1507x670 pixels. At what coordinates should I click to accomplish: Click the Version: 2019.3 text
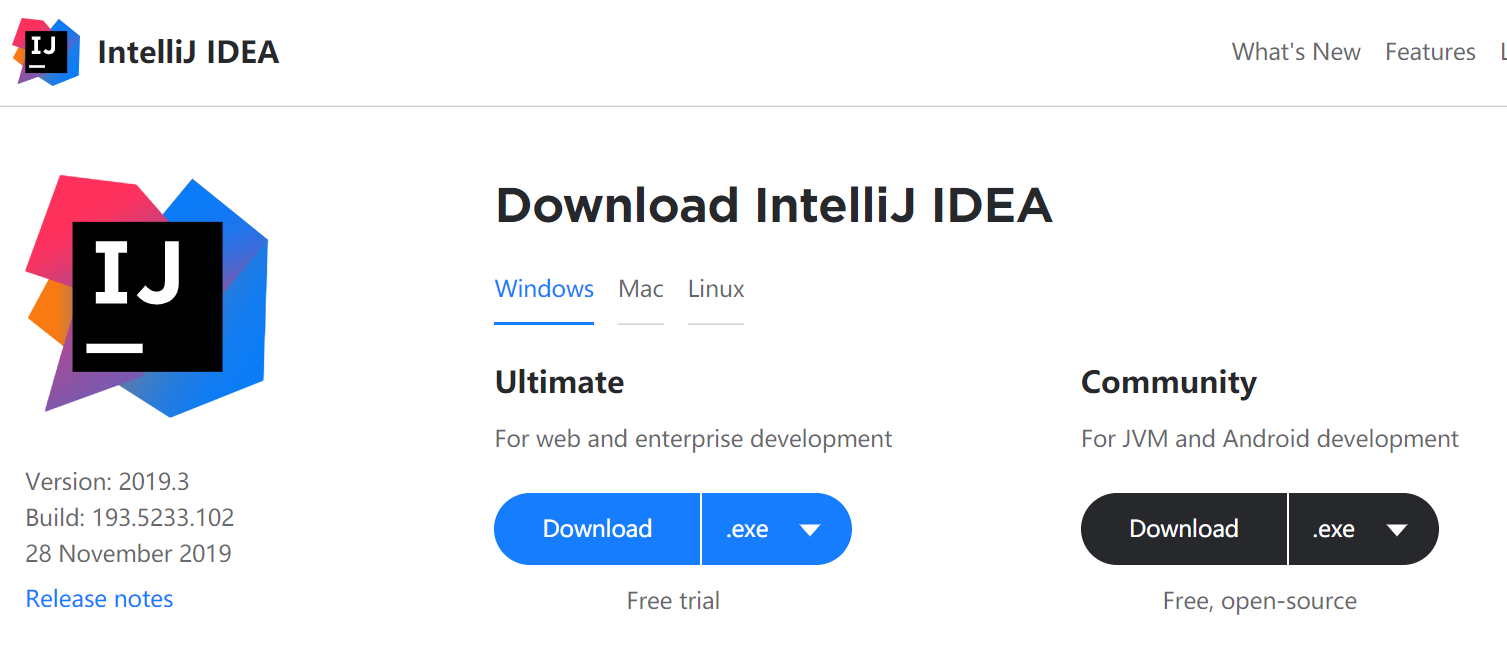point(107,482)
